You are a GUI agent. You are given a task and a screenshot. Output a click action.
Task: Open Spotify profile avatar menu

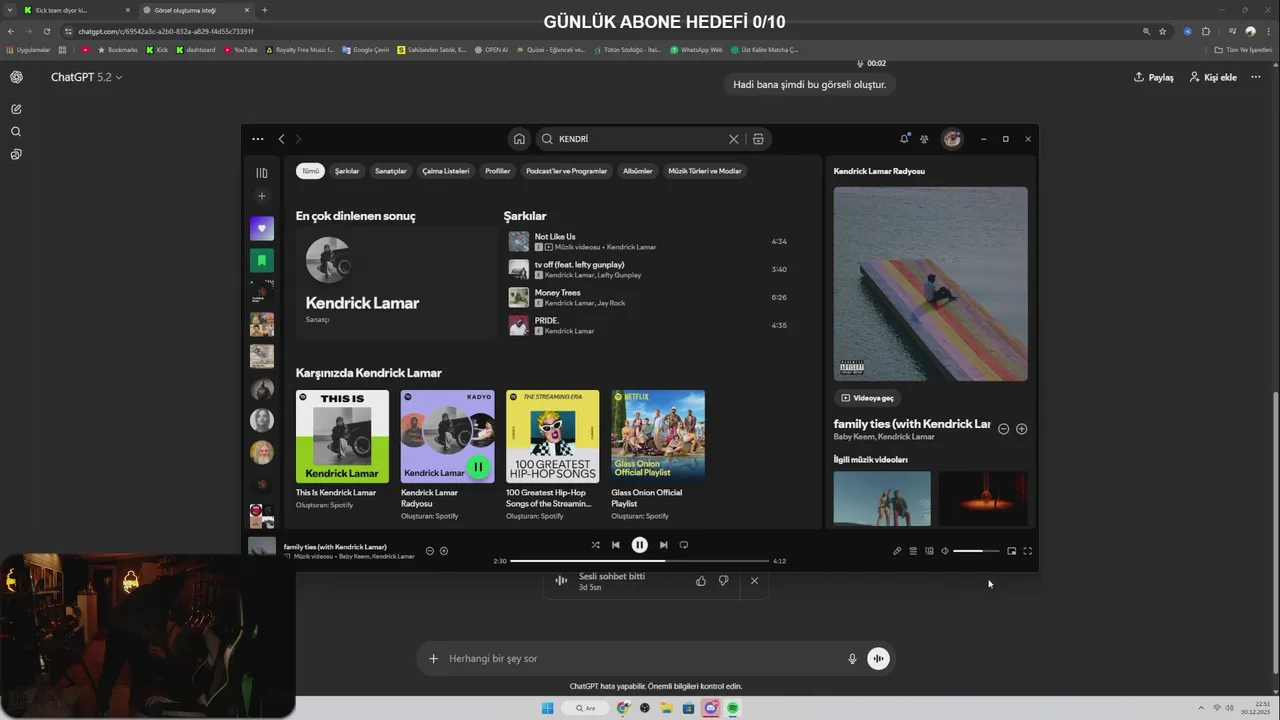pos(952,139)
